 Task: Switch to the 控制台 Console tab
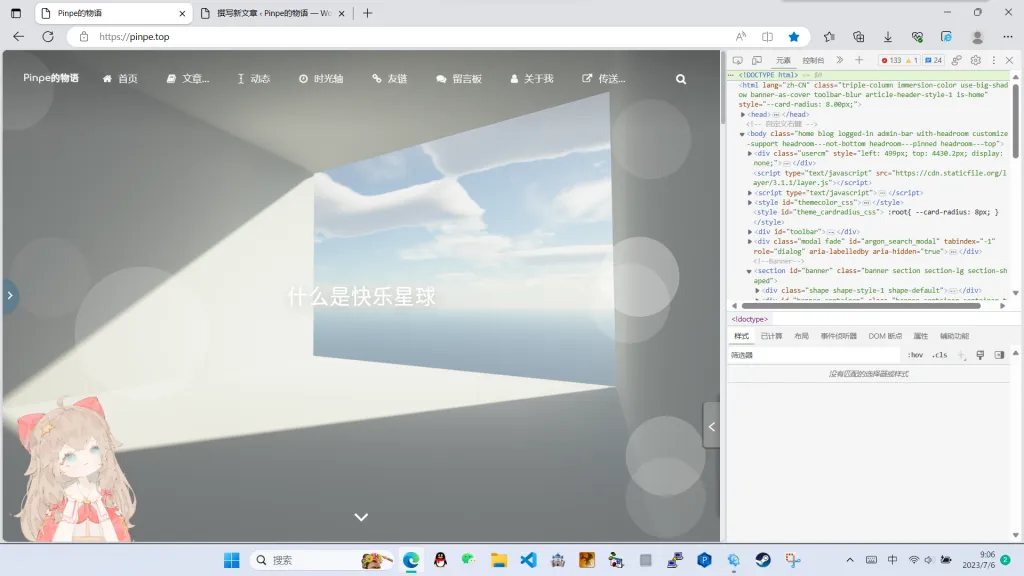pyautogui.click(x=813, y=60)
